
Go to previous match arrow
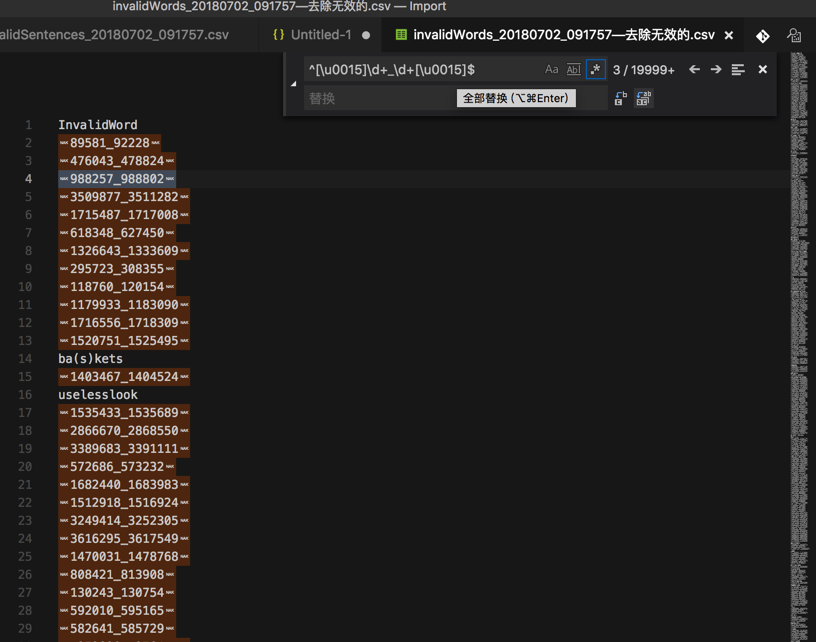click(x=694, y=69)
